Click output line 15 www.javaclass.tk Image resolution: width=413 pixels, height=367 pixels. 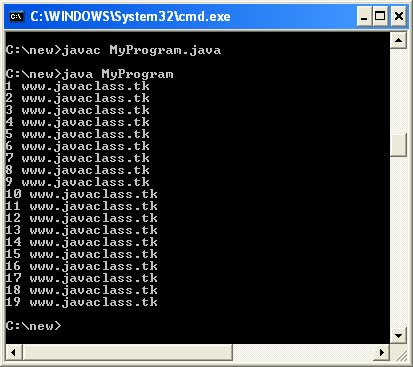pyautogui.click(x=82, y=254)
